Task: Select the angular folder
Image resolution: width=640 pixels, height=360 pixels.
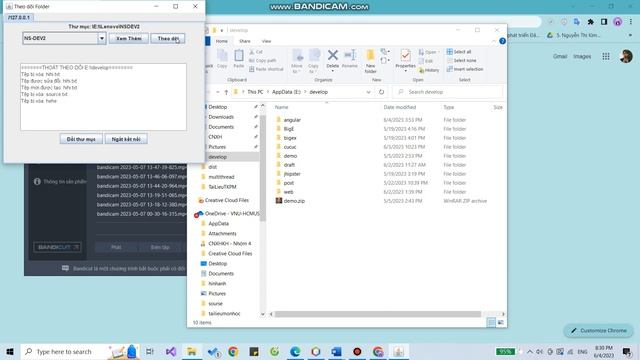Action: (292, 120)
